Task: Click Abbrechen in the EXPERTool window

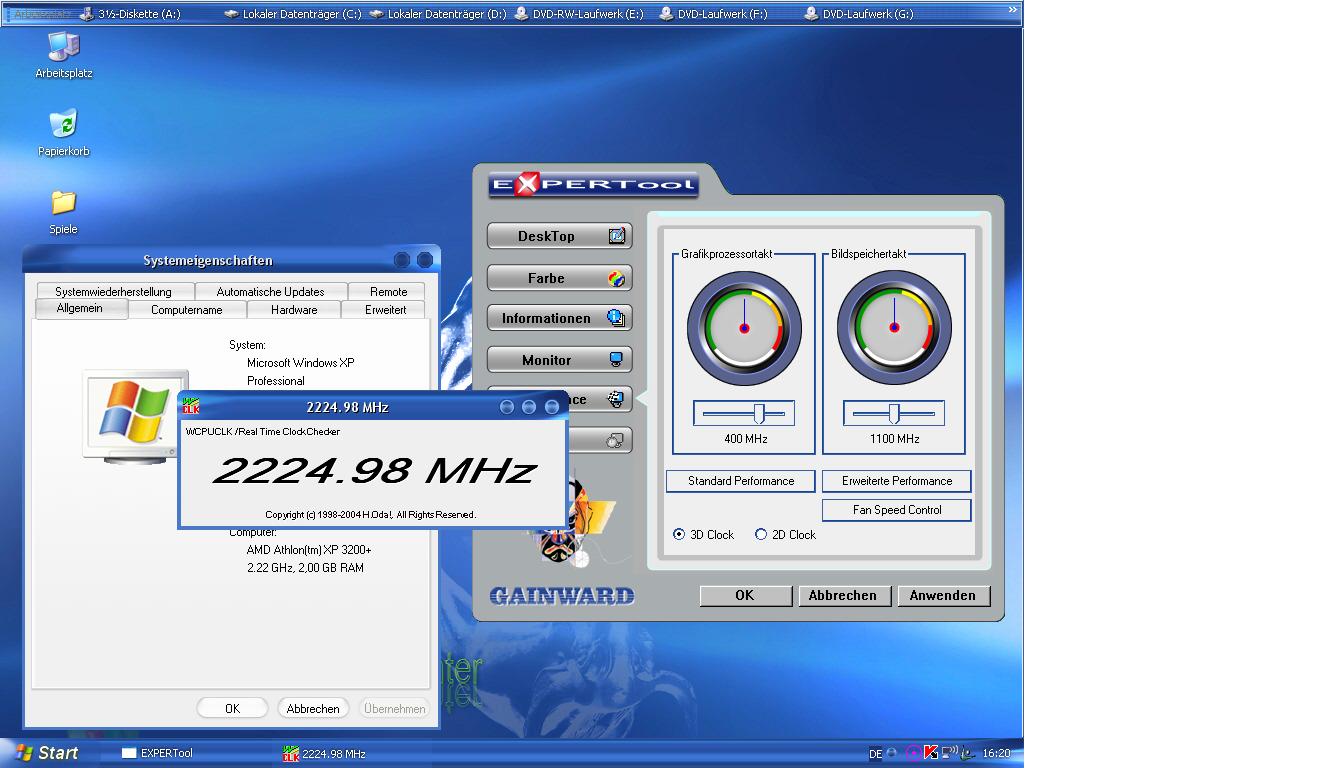Action: [843, 596]
